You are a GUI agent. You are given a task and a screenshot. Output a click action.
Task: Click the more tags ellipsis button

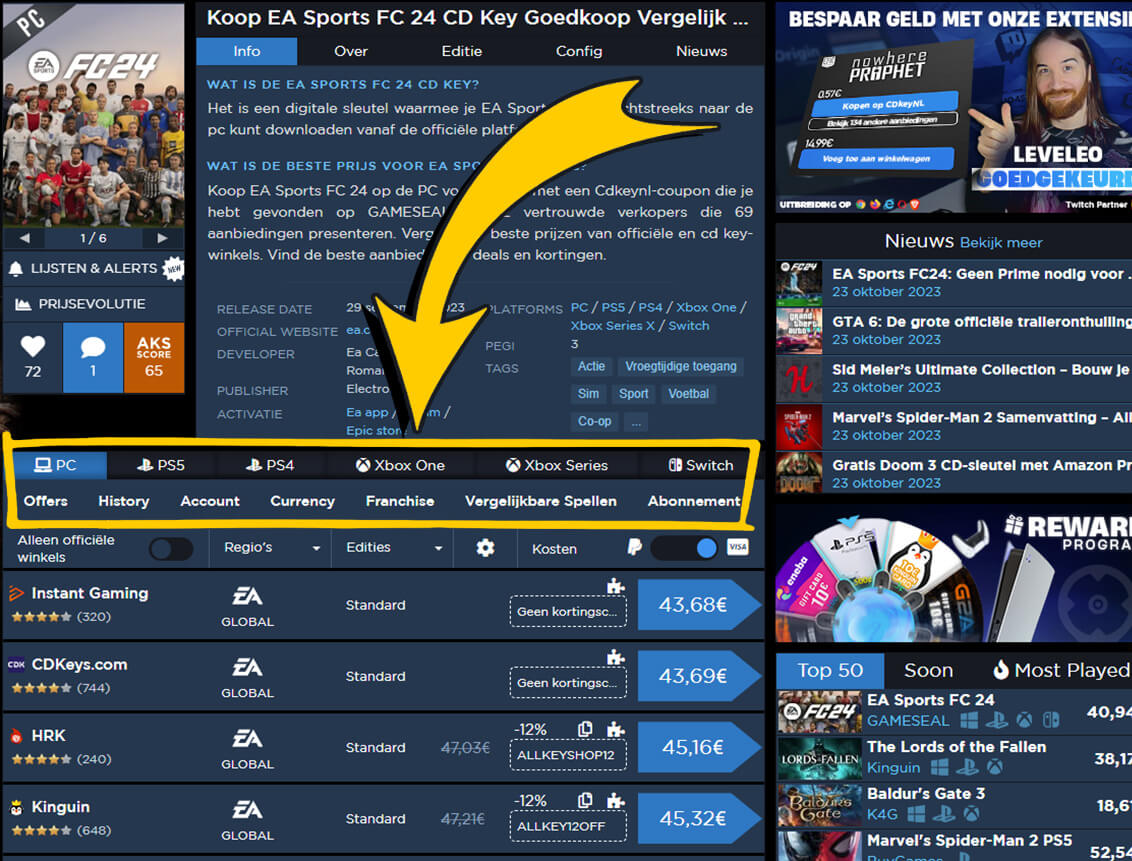tap(636, 421)
